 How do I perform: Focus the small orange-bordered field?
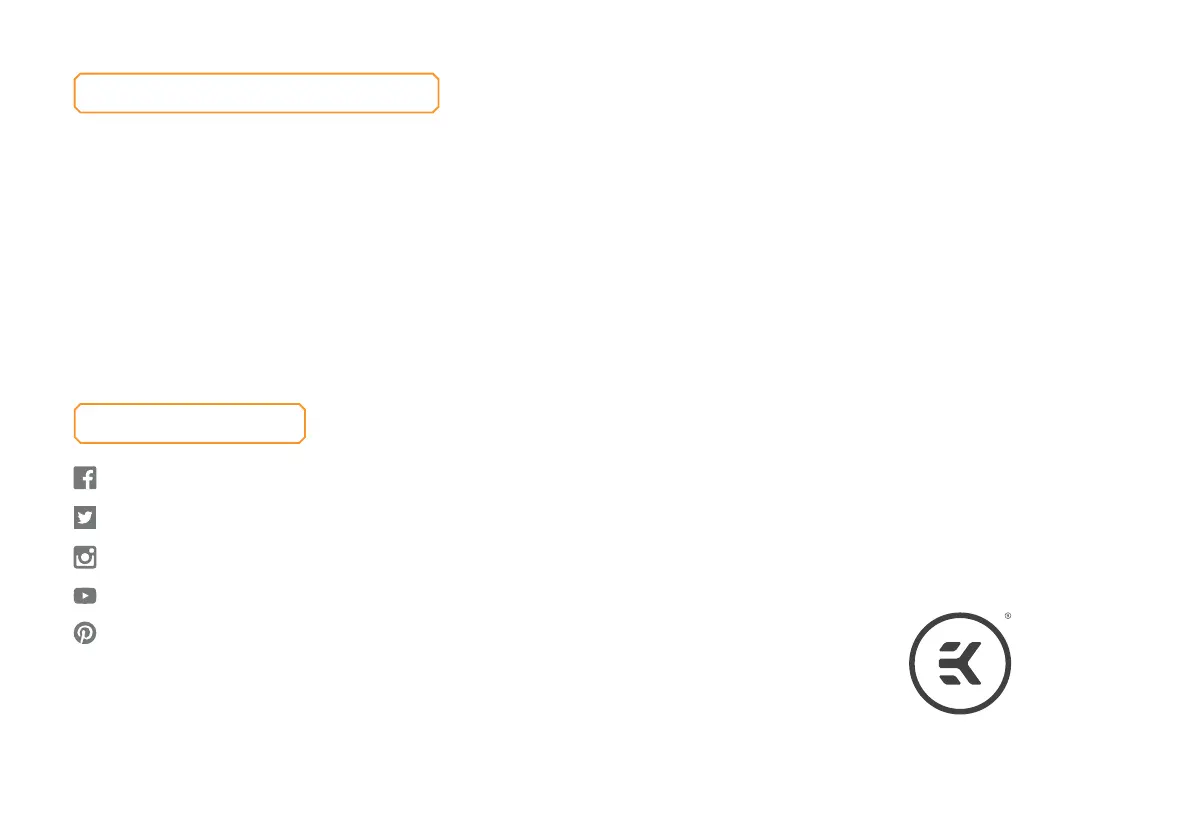[x=189, y=424]
